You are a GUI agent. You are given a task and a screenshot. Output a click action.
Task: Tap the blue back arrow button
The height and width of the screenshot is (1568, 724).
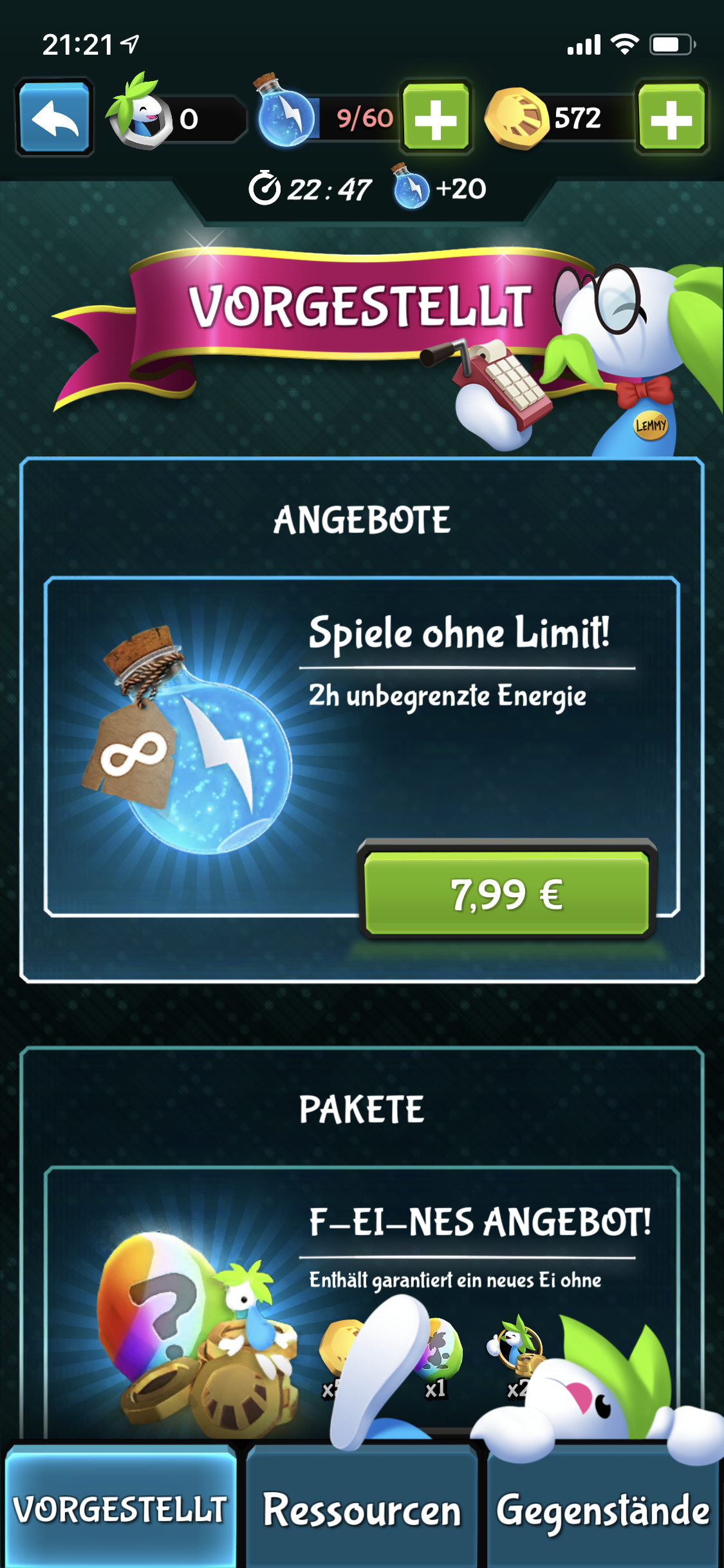click(55, 118)
